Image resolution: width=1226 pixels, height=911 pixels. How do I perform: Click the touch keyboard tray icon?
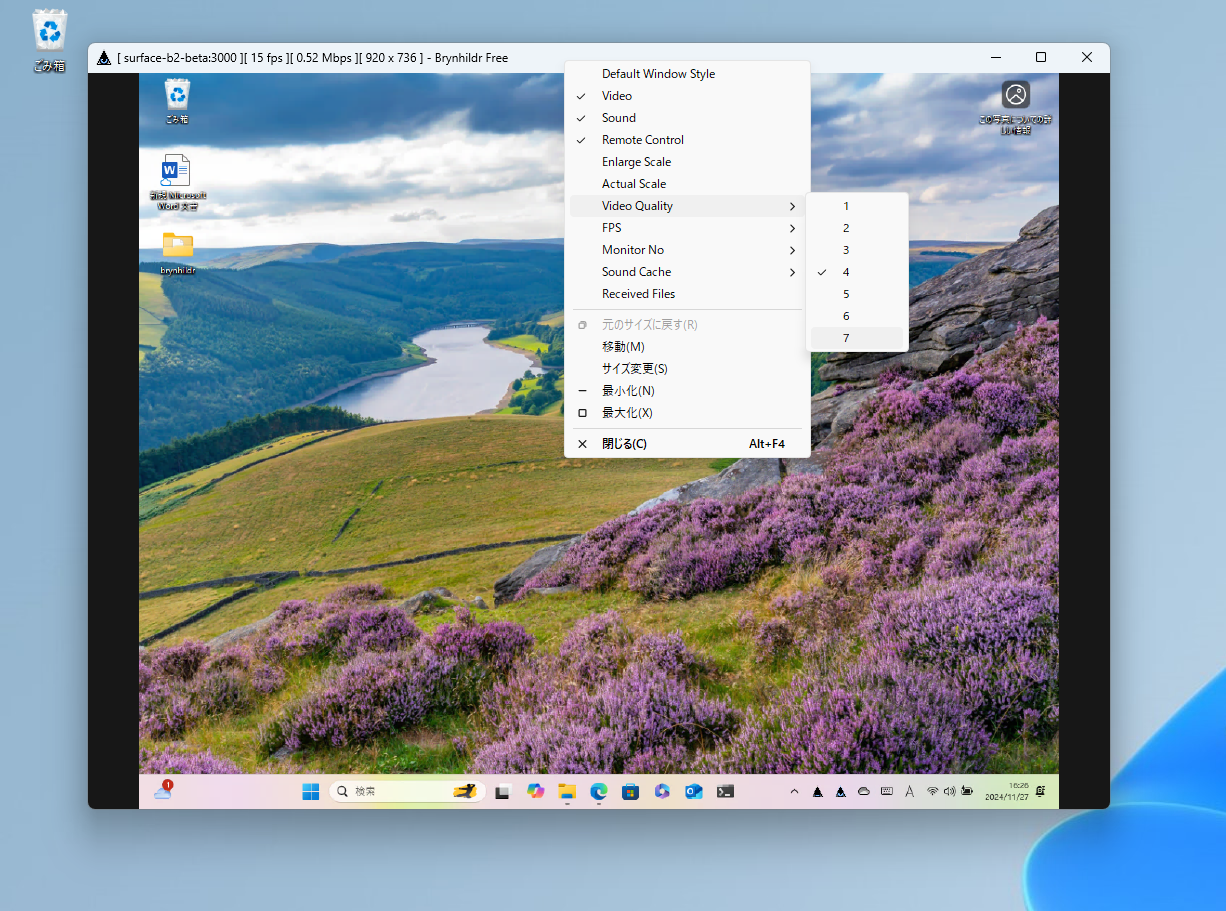(x=887, y=792)
